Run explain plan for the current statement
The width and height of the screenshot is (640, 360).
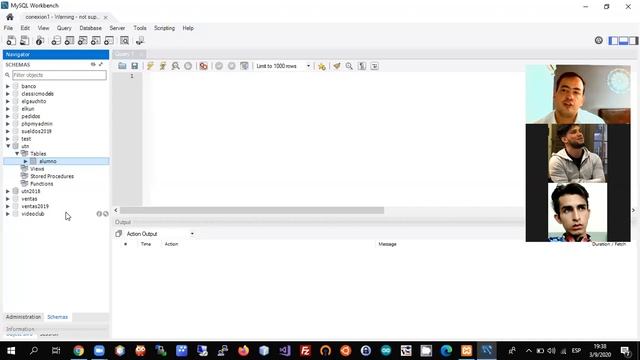[175, 66]
